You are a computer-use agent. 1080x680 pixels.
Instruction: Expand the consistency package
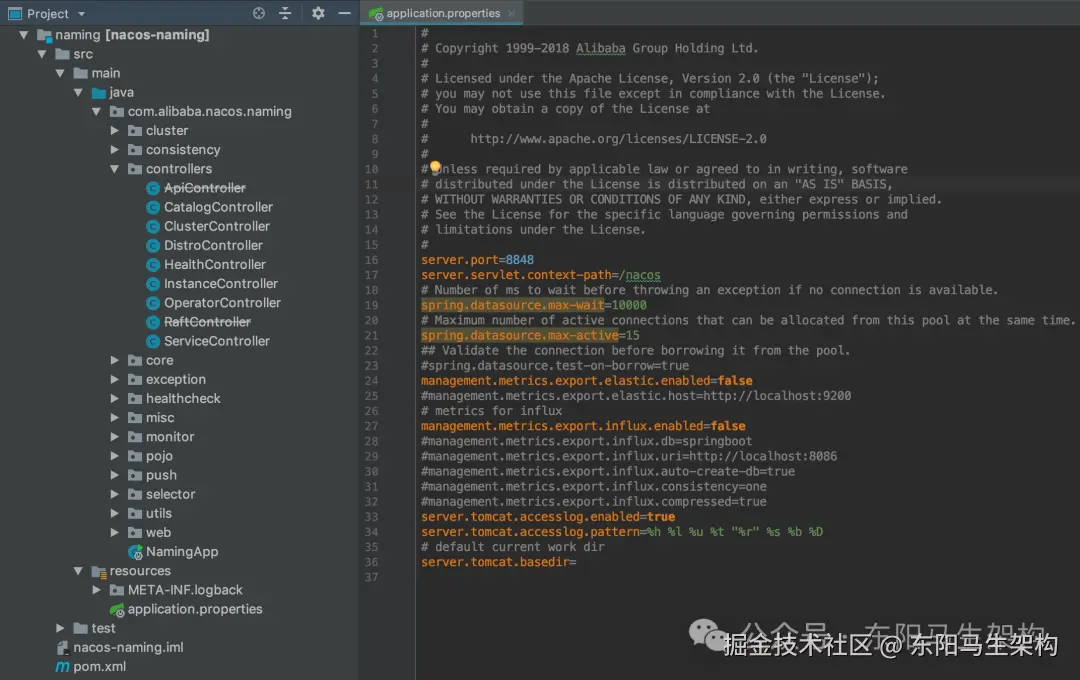point(114,150)
